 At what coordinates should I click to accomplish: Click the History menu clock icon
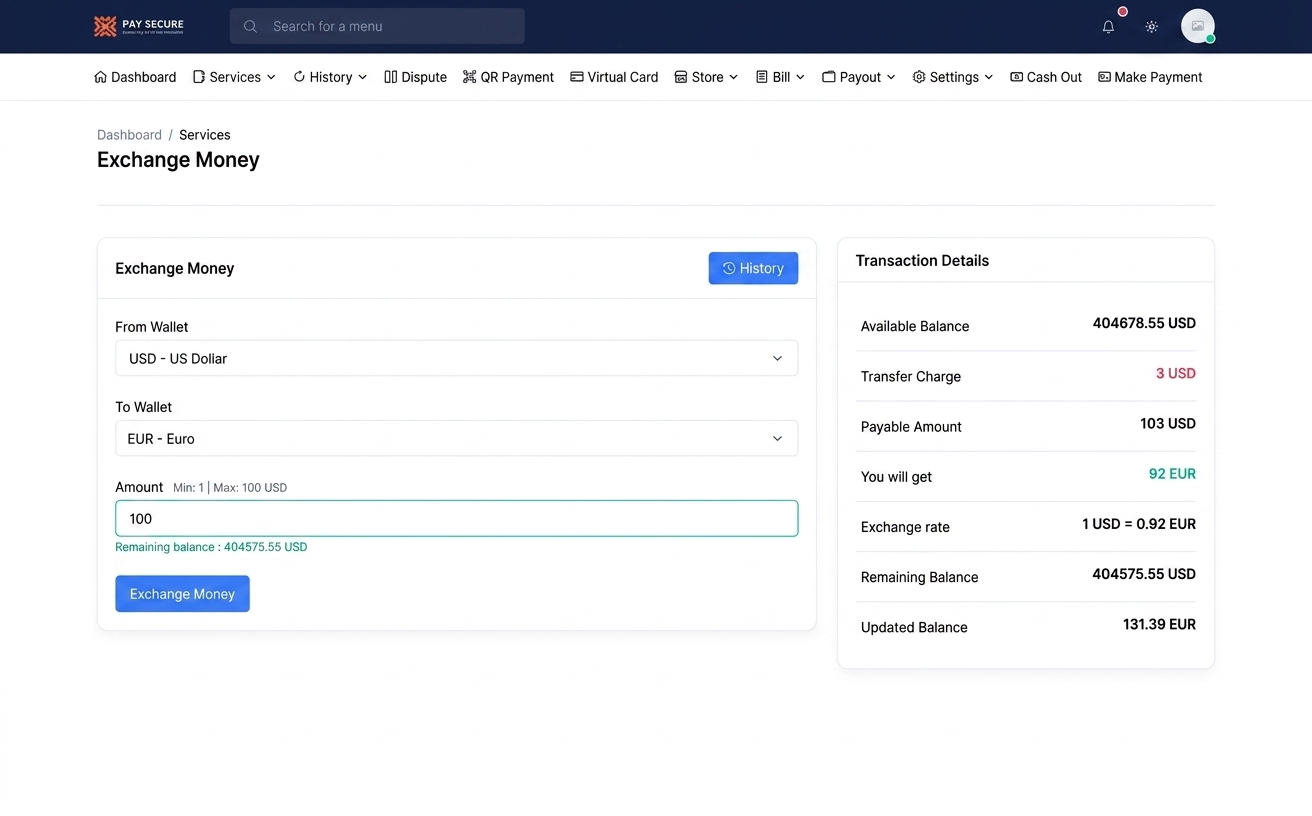299,77
